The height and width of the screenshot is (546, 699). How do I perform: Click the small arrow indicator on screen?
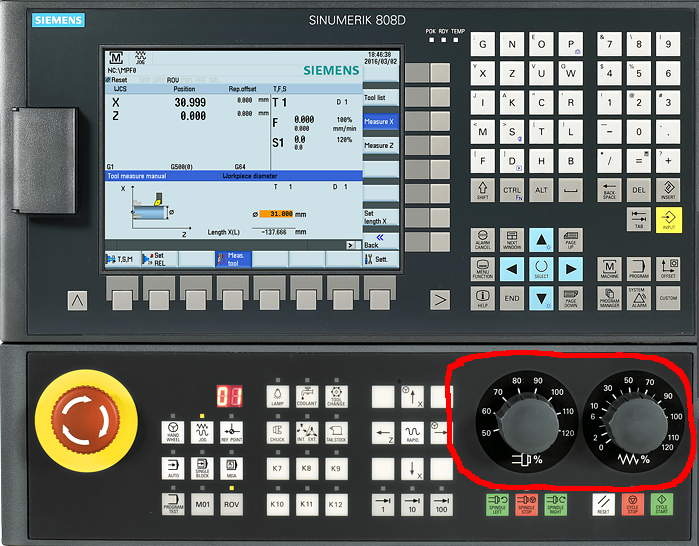tap(351, 245)
